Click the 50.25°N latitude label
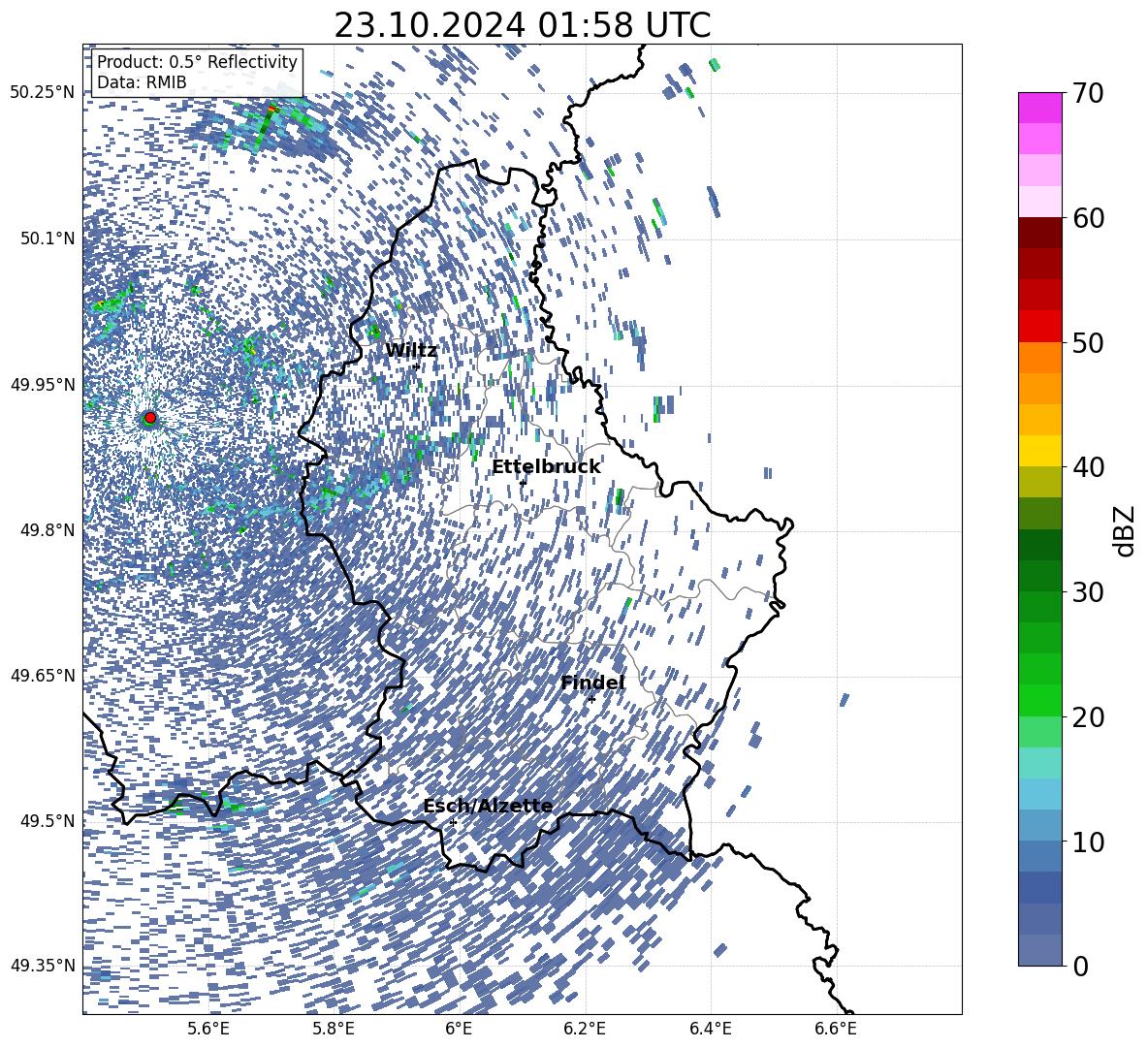This screenshot has width=1148, height=1048. (x=43, y=92)
